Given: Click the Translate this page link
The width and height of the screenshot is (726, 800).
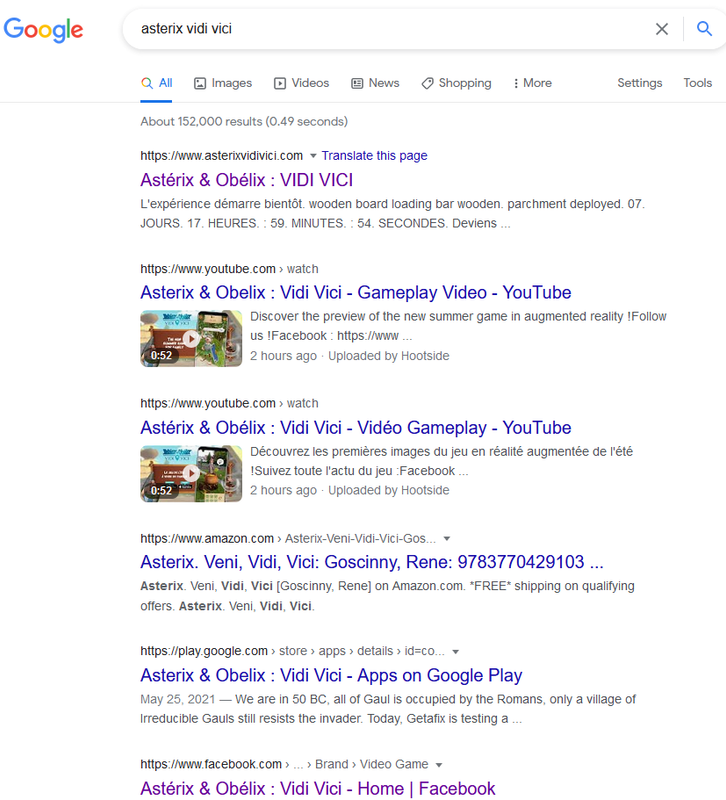Looking at the screenshot, I should [374, 156].
